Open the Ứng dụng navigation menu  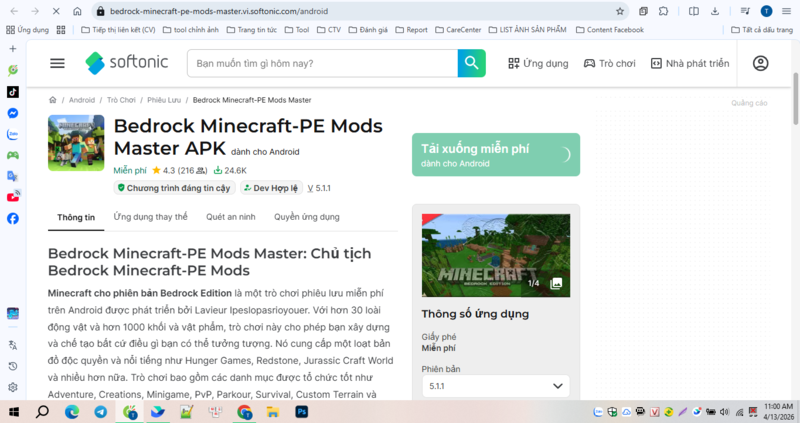pyautogui.click(x=538, y=63)
